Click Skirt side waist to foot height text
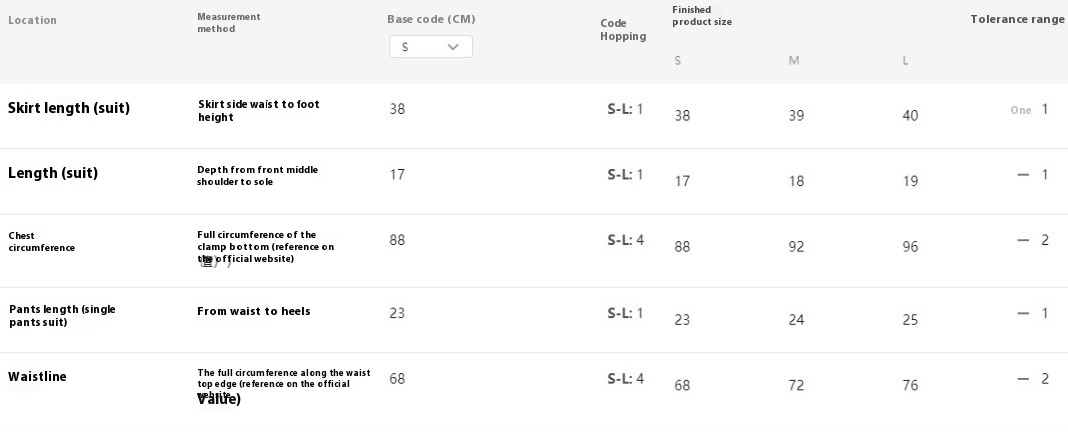The image size is (1068, 435). pos(259,110)
